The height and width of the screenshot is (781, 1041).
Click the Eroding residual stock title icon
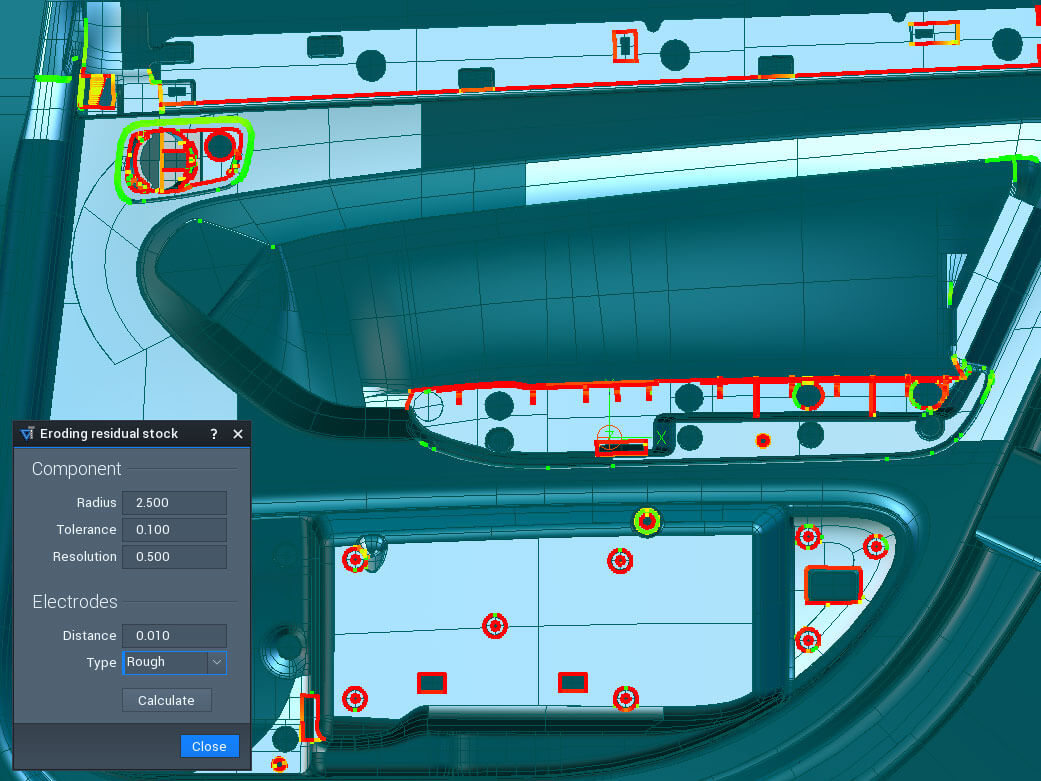tap(27, 434)
